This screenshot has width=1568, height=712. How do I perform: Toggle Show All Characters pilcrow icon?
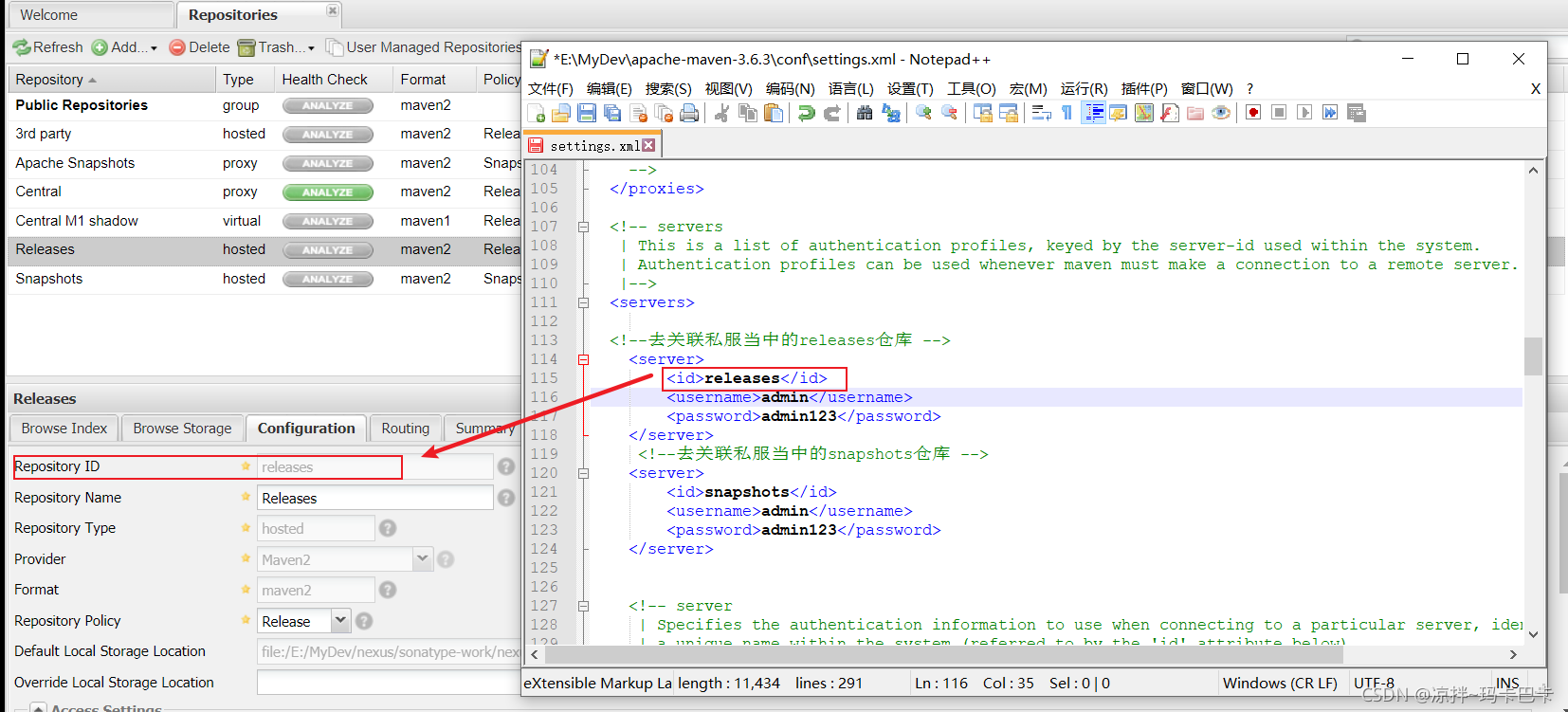point(1067,113)
